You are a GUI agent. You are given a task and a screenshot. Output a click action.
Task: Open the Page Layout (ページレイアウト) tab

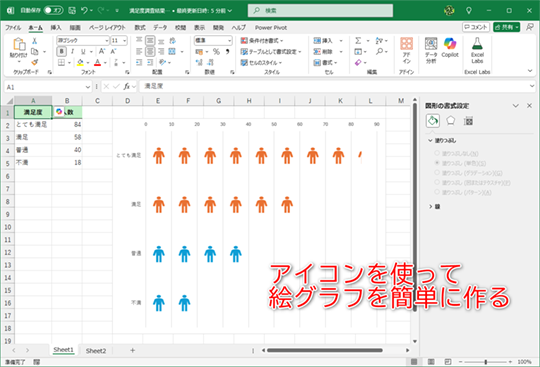[107, 28]
